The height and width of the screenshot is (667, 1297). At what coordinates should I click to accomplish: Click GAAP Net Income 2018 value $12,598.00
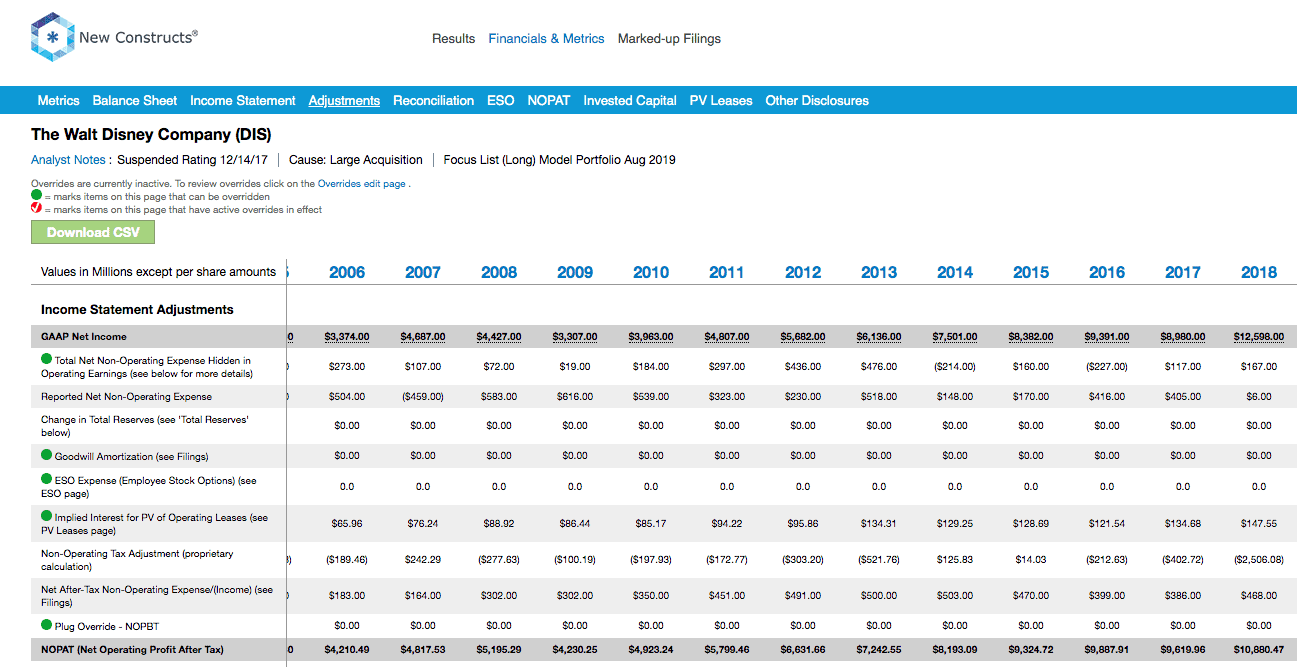coord(1259,337)
